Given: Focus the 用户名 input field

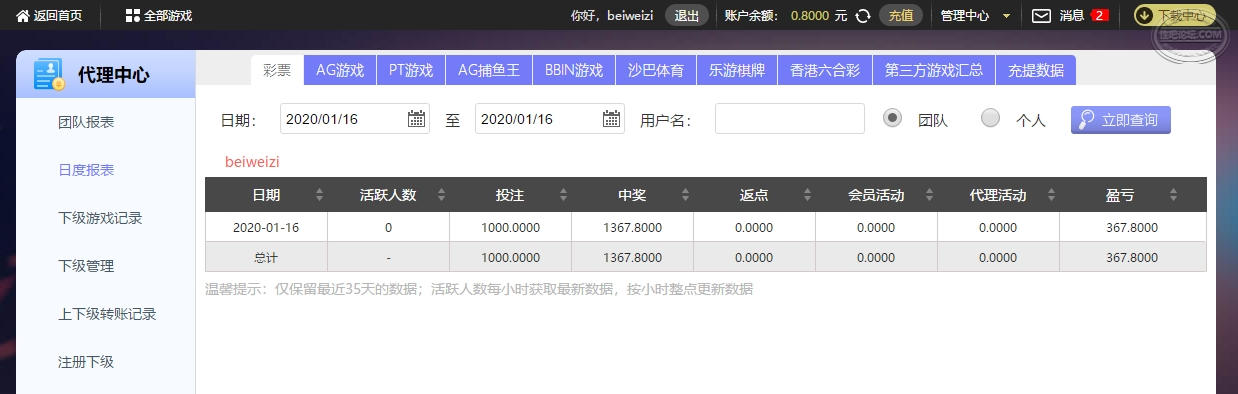Looking at the screenshot, I should (790, 118).
